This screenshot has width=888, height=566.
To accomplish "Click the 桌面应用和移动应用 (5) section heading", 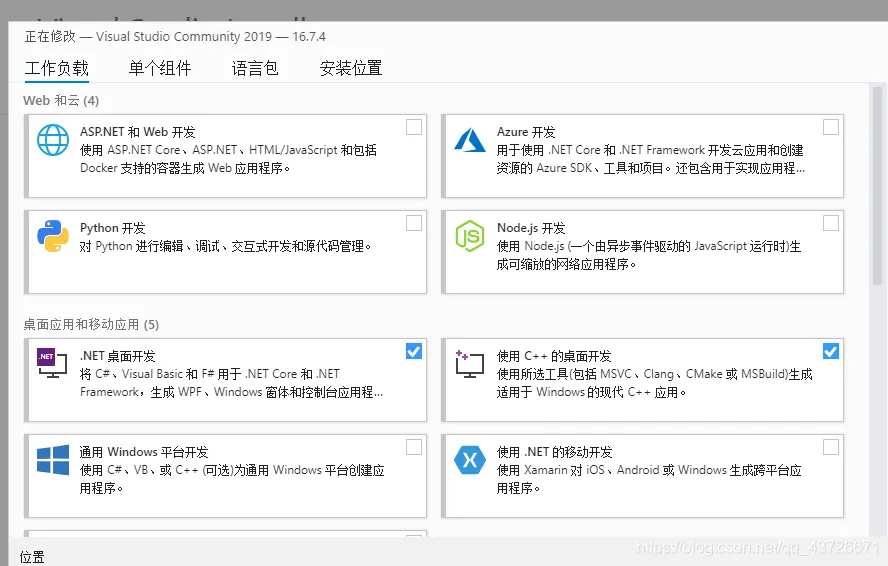I will (x=91, y=324).
